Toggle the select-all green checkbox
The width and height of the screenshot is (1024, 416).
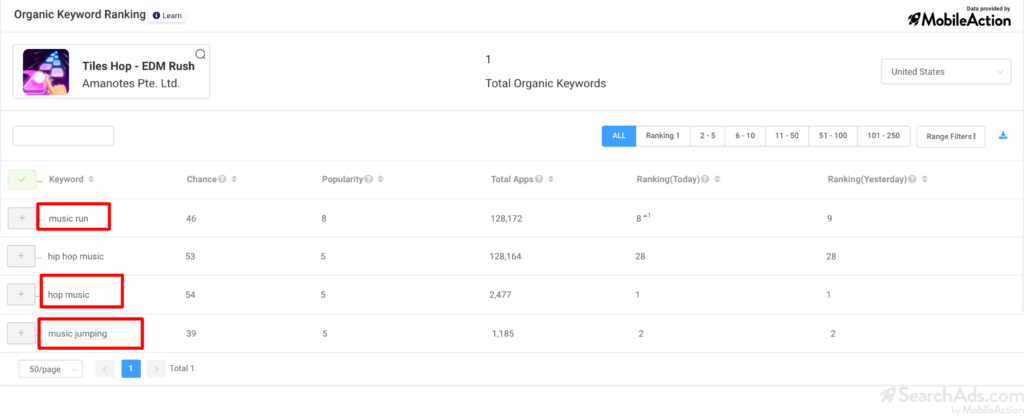(22, 180)
